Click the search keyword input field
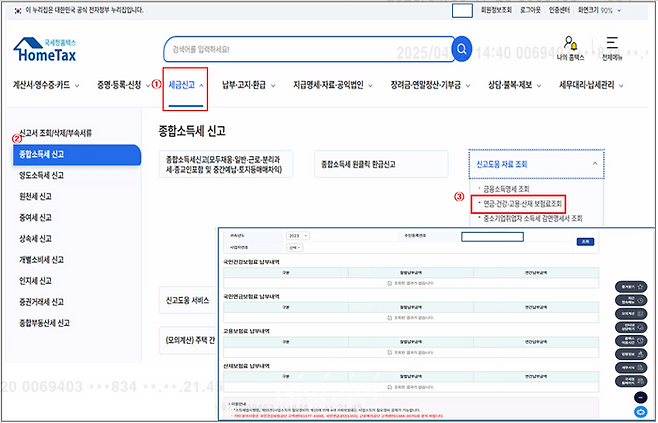 (x=308, y=50)
